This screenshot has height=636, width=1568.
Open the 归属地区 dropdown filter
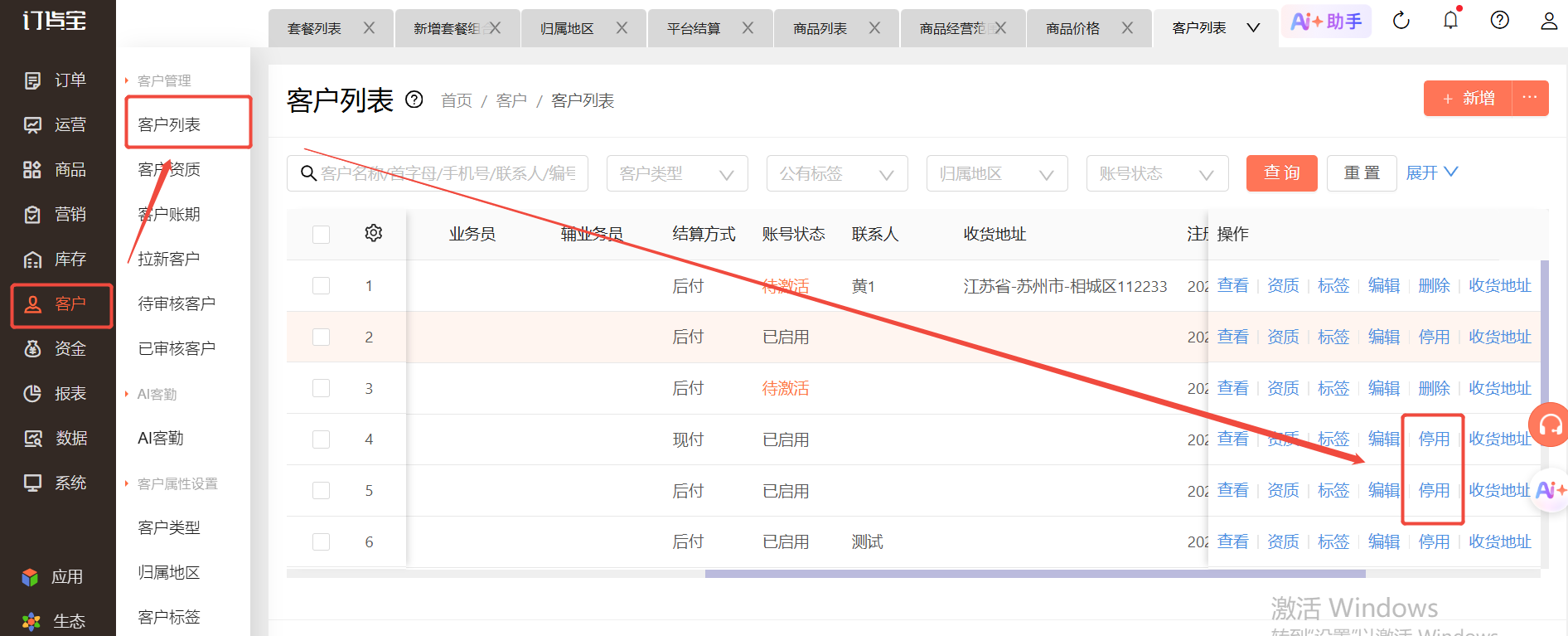click(x=997, y=173)
